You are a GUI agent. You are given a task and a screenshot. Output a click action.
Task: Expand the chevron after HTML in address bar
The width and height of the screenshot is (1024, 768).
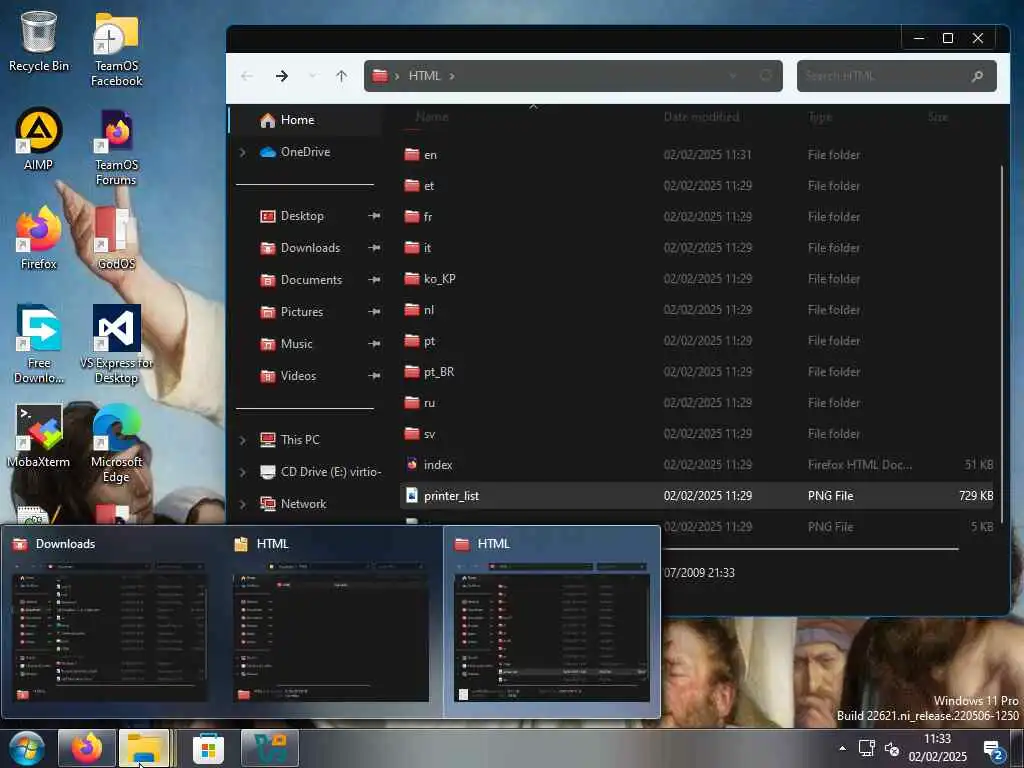coord(452,76)
